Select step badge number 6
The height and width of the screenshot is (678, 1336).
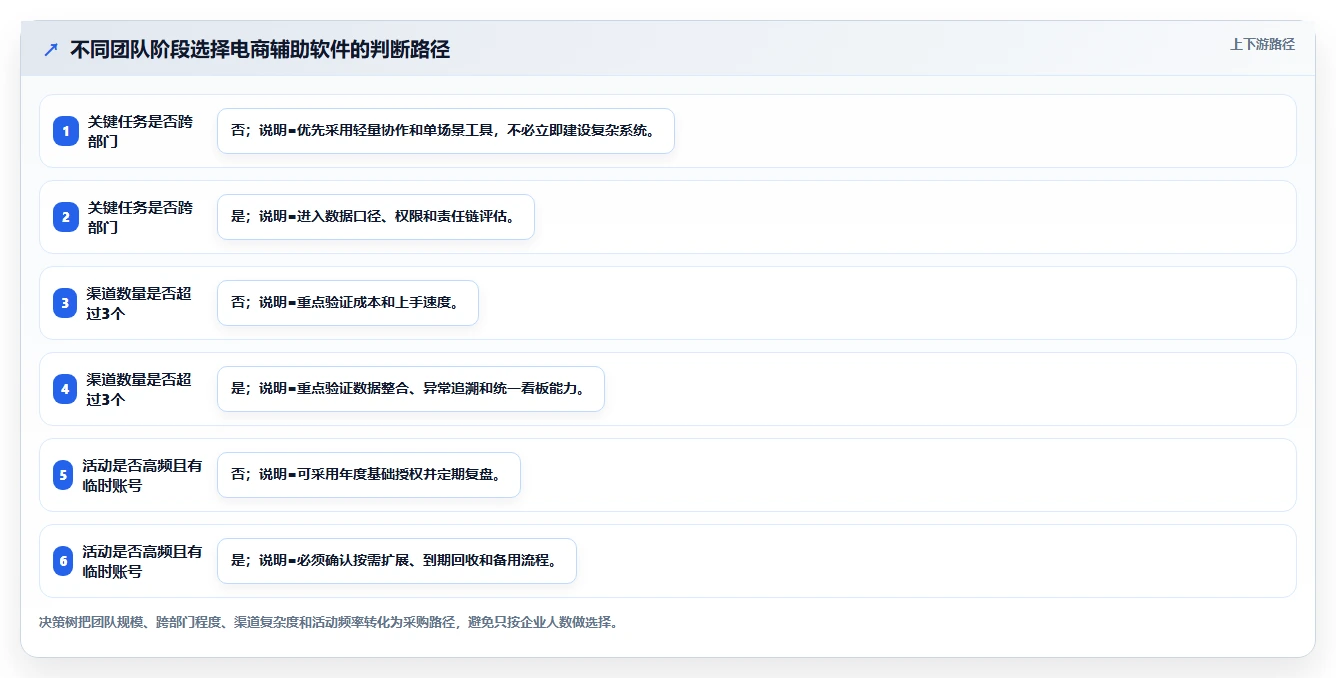(63, 561)
